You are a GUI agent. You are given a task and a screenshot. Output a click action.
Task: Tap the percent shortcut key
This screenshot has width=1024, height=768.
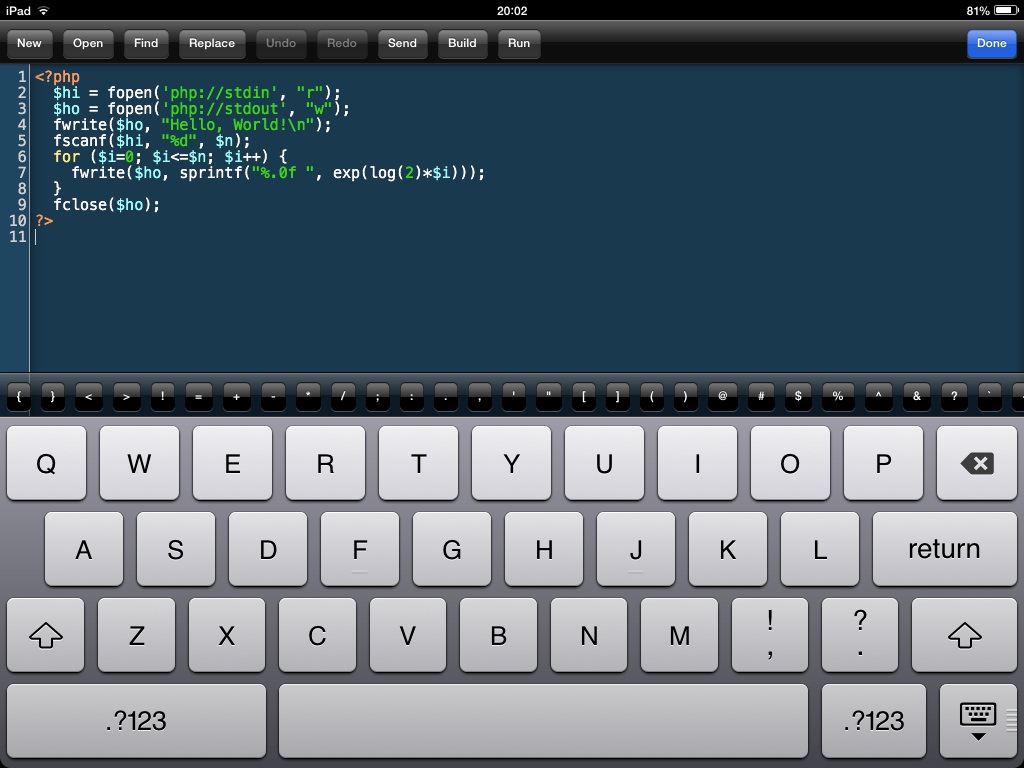[838, 396]
